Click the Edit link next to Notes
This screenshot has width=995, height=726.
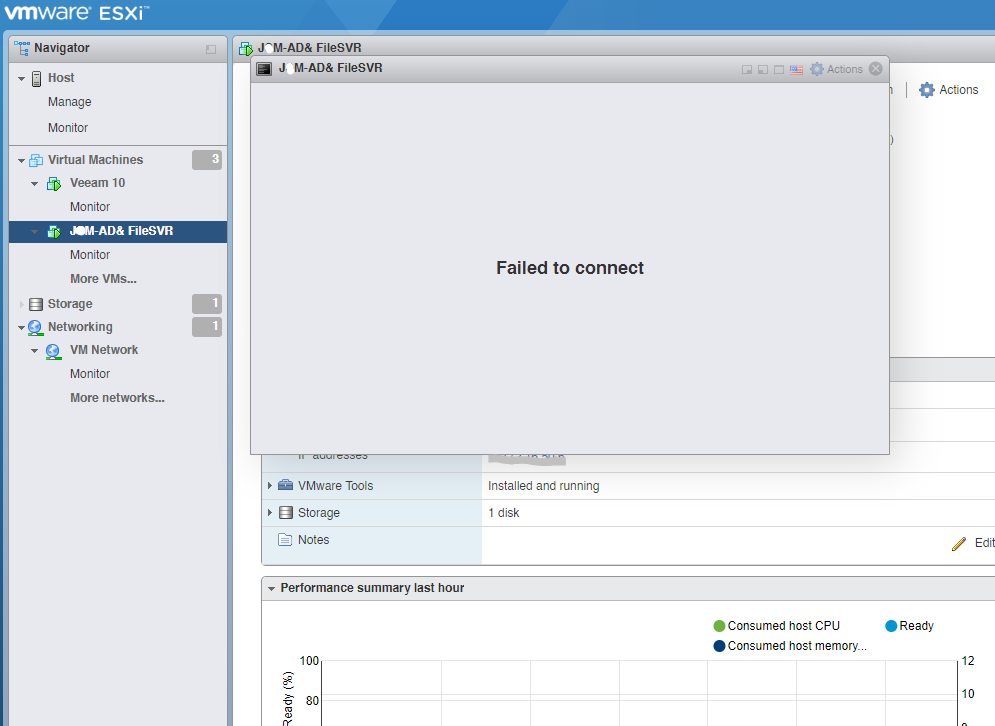tap(972, 543)
